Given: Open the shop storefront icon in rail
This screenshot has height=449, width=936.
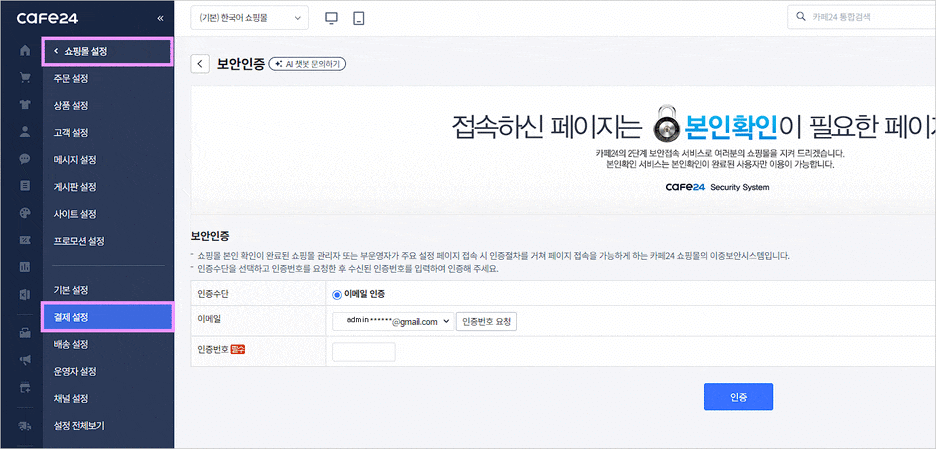Looking at the screenshot, I should [x=25, y=334].
